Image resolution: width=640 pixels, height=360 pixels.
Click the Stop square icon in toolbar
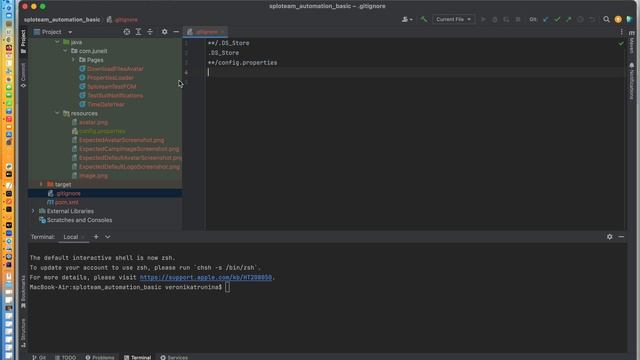pyautogui.click(x=518, y=19)
